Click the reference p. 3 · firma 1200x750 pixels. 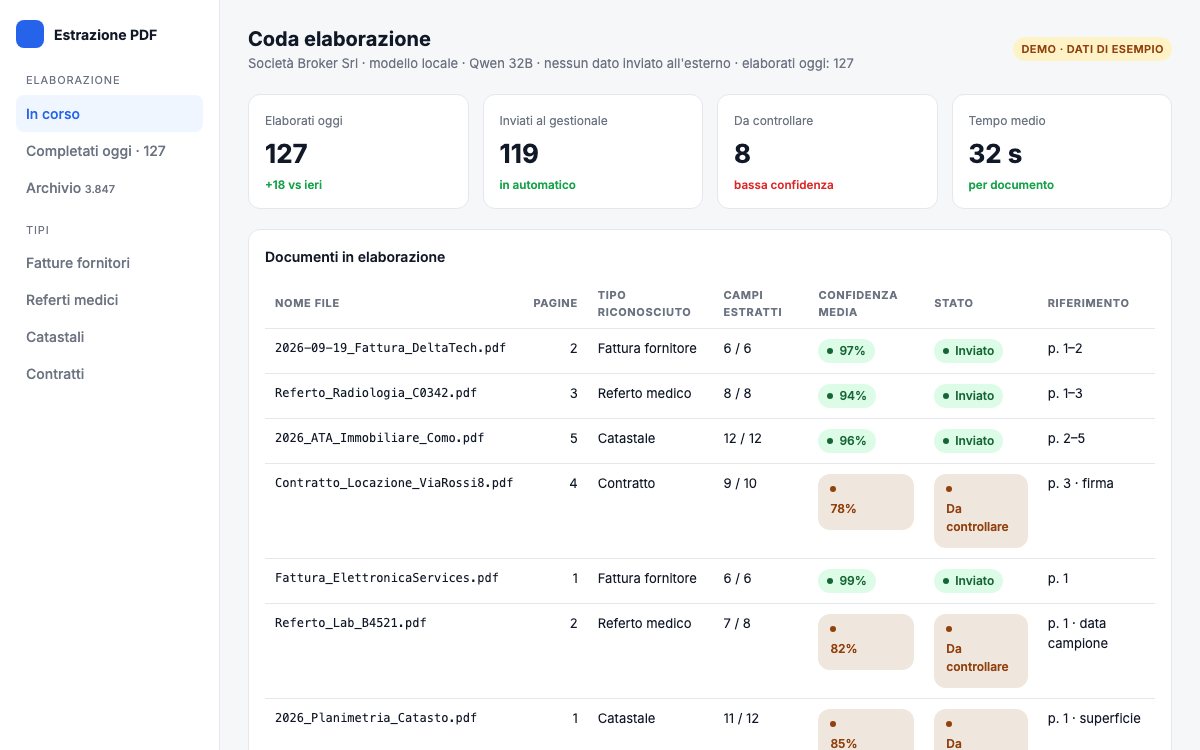[1081, 484]
